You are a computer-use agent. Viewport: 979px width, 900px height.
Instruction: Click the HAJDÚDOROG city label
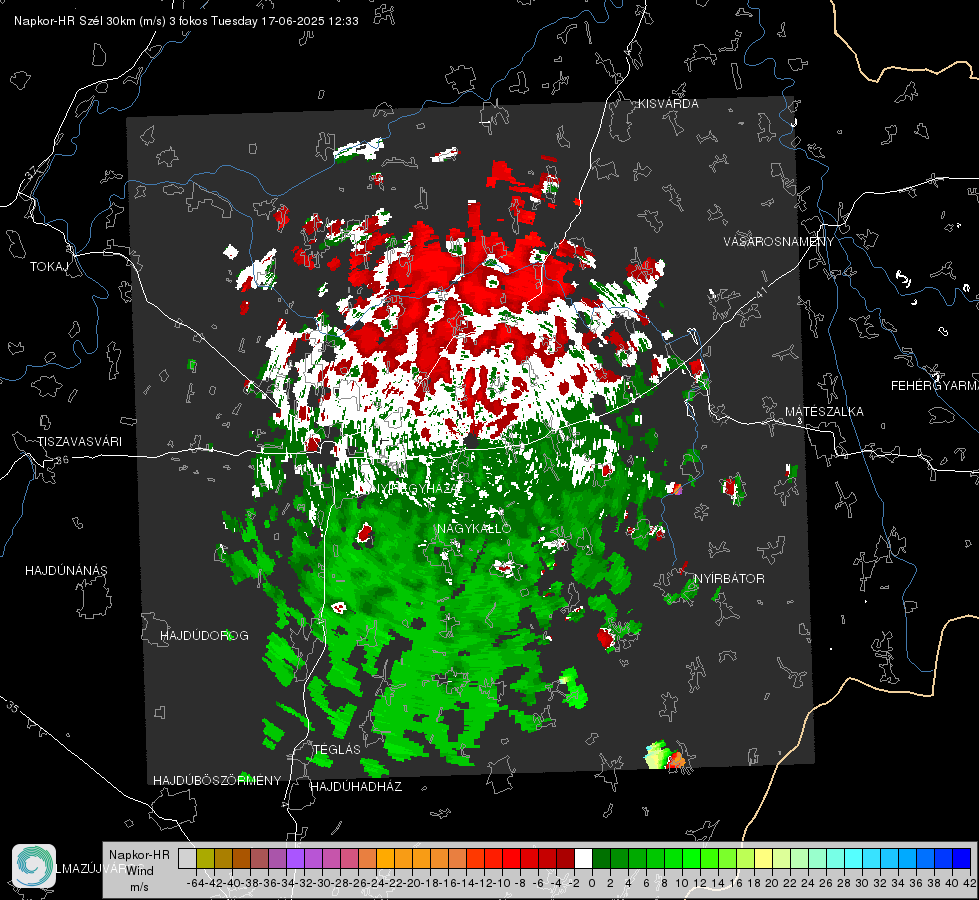(x=204, y=636)
